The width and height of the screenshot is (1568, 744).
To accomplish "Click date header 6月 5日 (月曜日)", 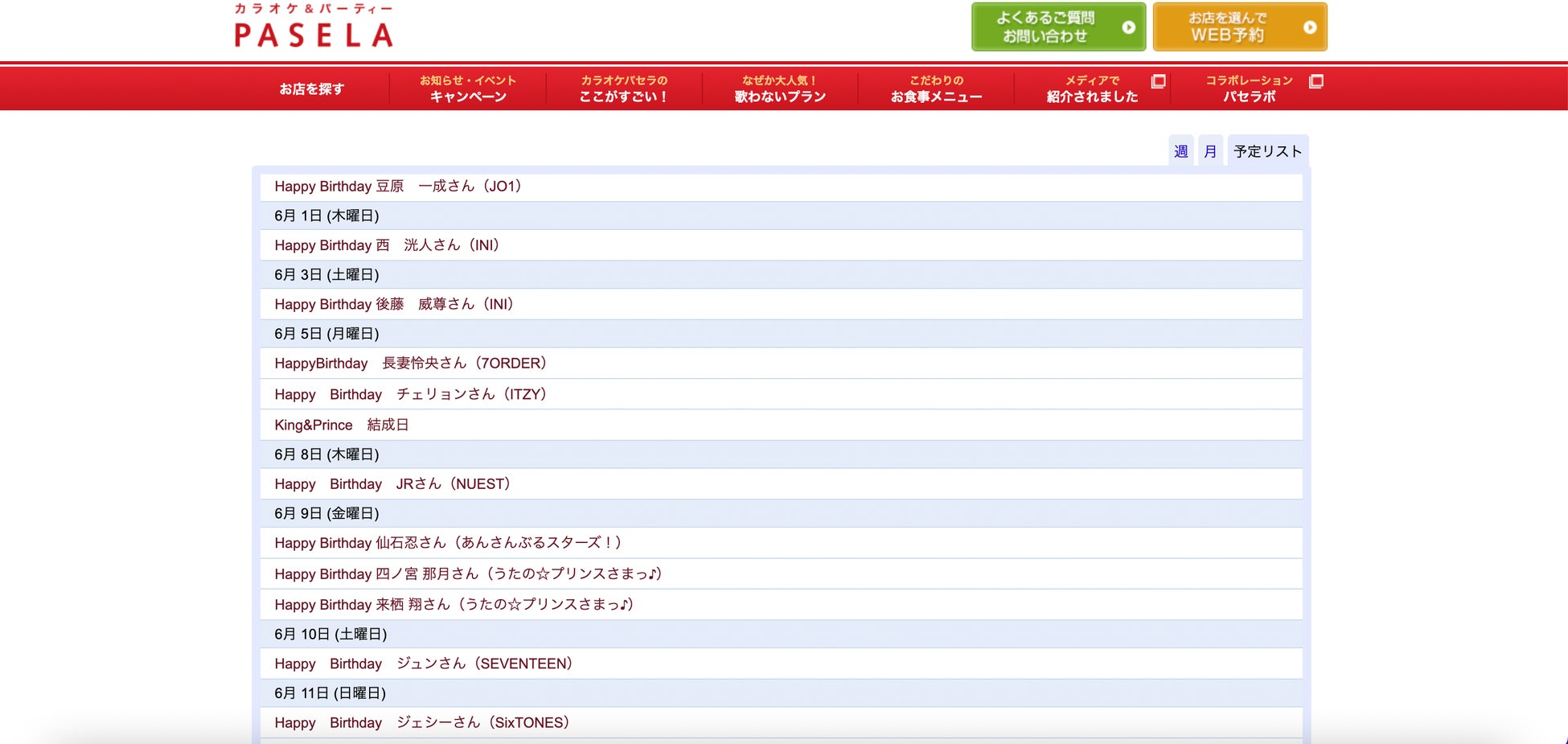I will coord(781,334).
